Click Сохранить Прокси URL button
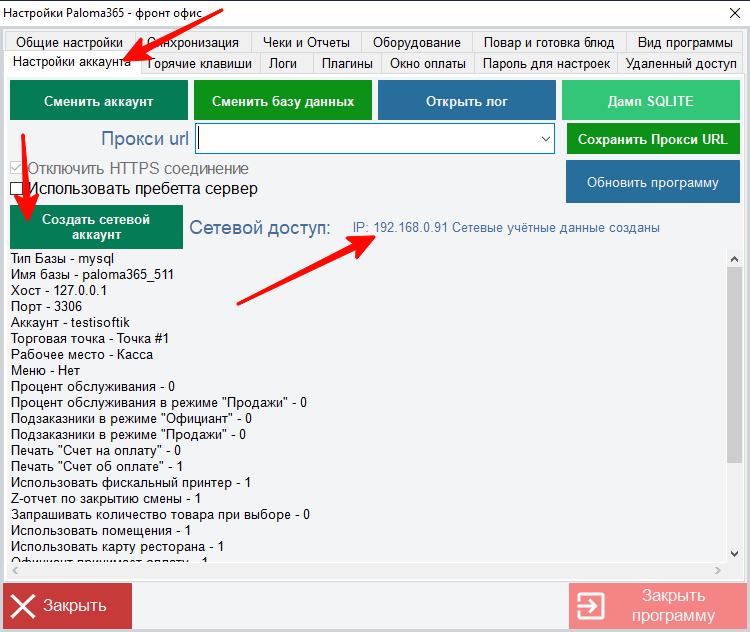Viewport: 750px width, 632px height. pos(653,139)
